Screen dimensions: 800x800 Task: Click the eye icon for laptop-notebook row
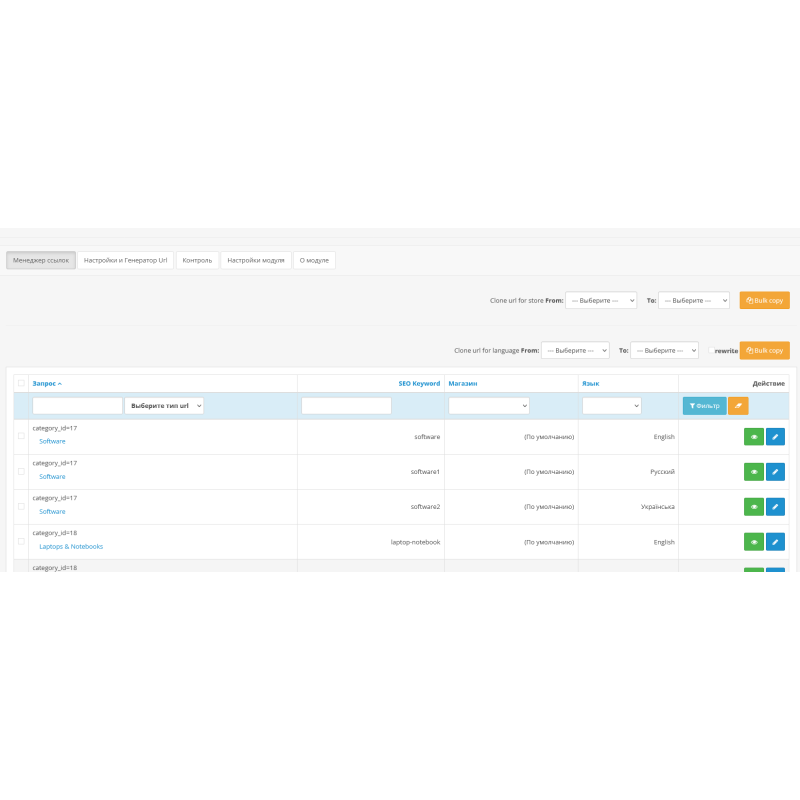pos(754,542)
